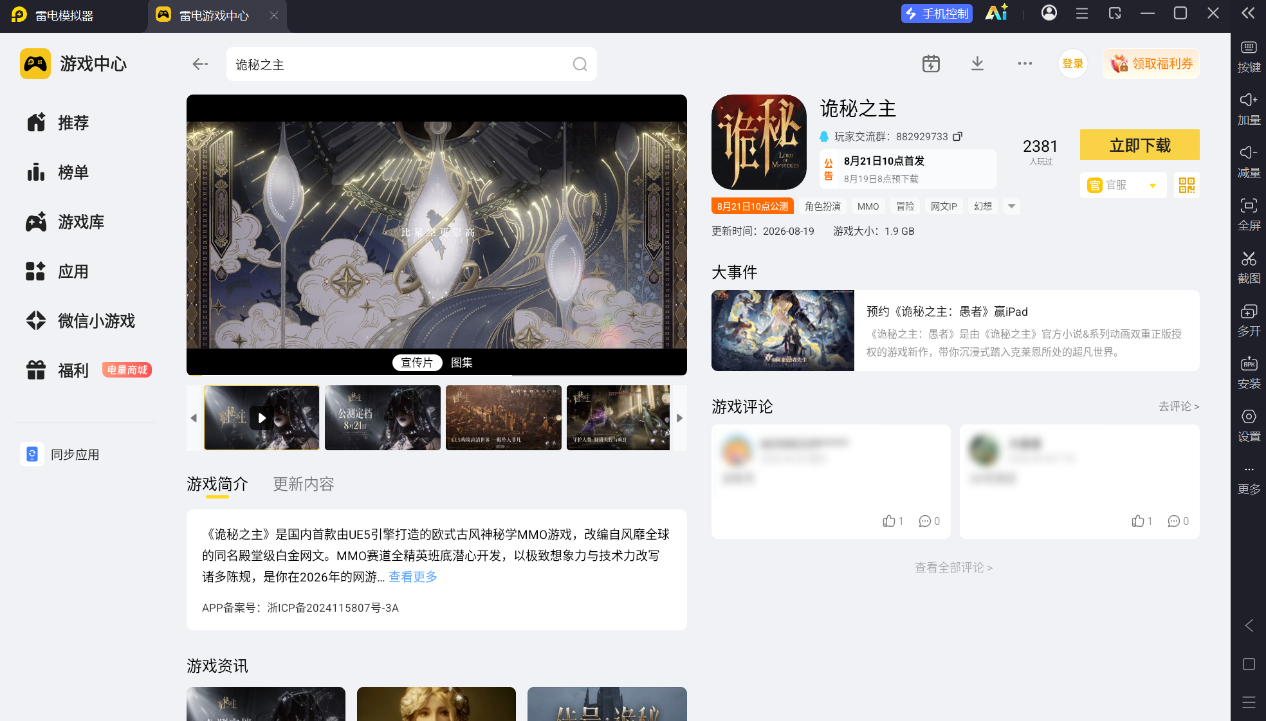Screen dimensions: 1266x721
Task: Toggle 手机控制 phone control
Action: (937, 13)
